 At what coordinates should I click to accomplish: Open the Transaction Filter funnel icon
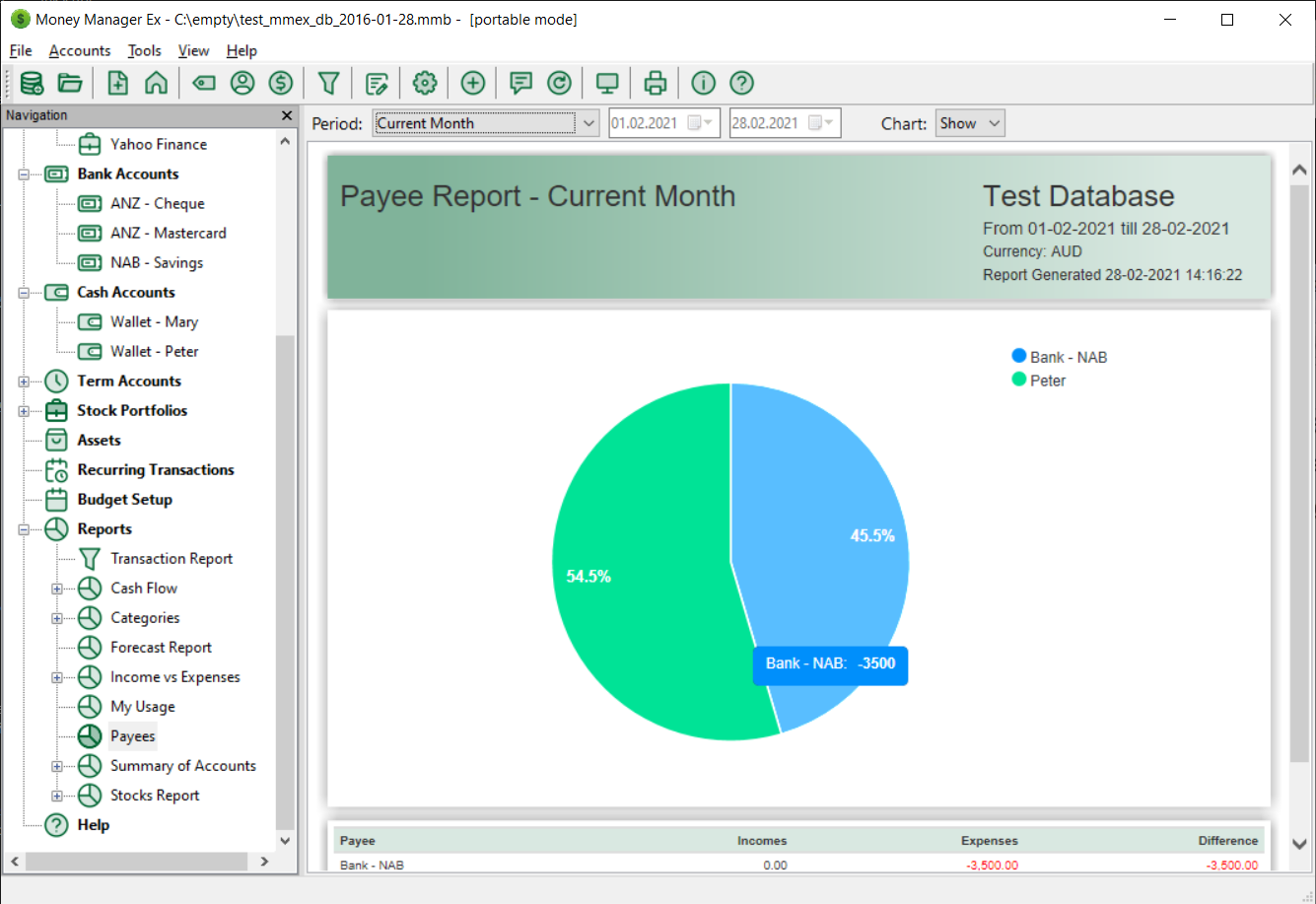pyautogui.click(x=328, y=83)
